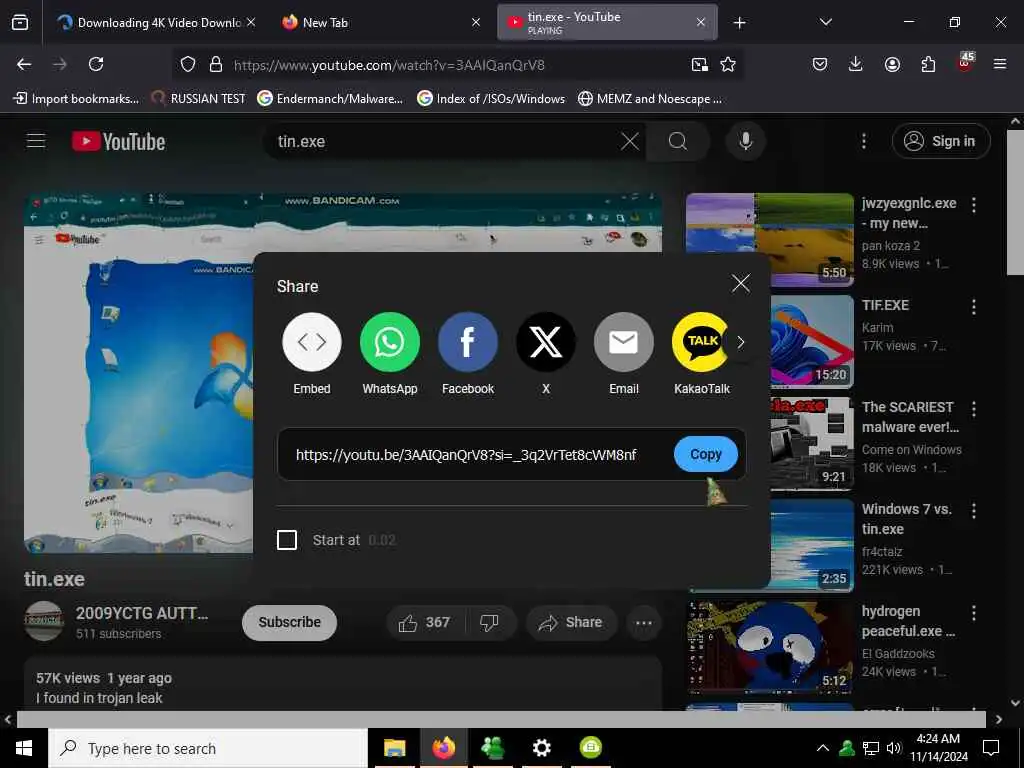Open YouTube settings three-dot menu
This screenshot has height=768, width=1024.
(x=863, y=141)
